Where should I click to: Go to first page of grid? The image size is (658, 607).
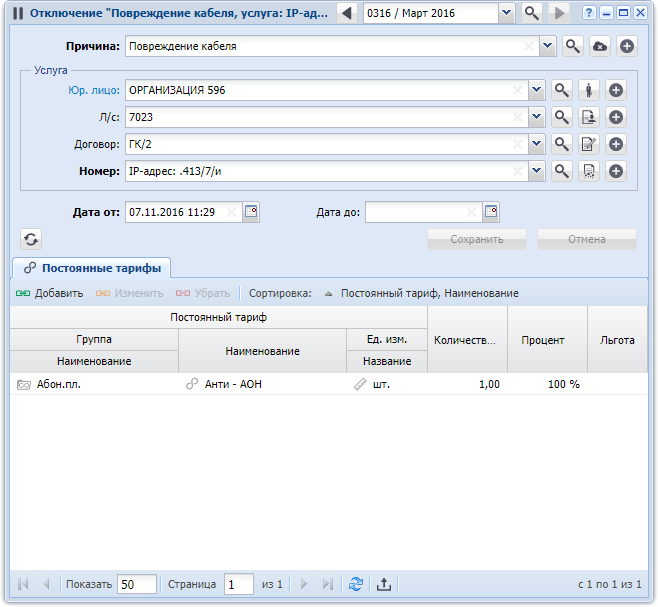[24, 584]
